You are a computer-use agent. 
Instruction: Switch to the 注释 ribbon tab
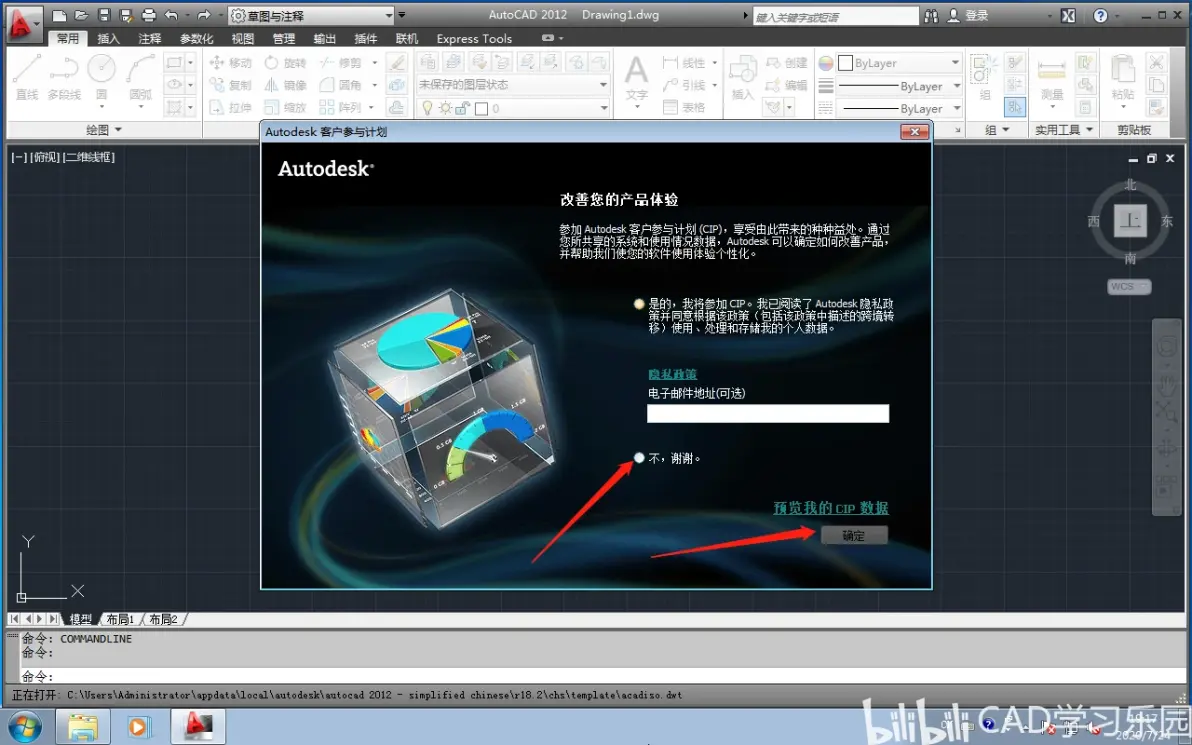(x=149, y=38)
